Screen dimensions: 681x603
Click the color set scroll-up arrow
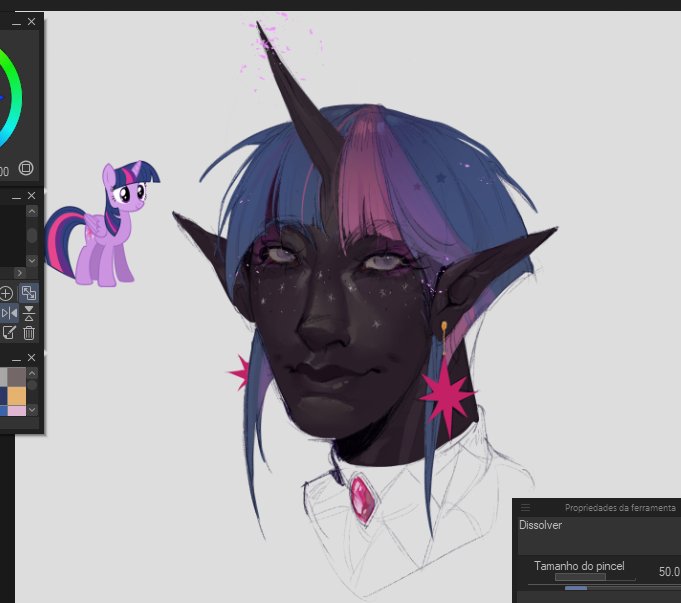pos(32,373)
